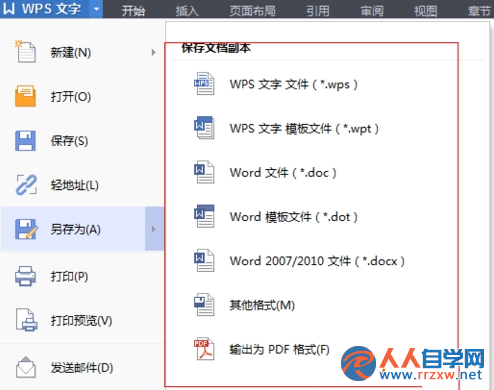The width and height of the screenshot is (494, 390).
Task: Expand submenu arrow beside 另存为(A)
Action: [x=154, y=229]
